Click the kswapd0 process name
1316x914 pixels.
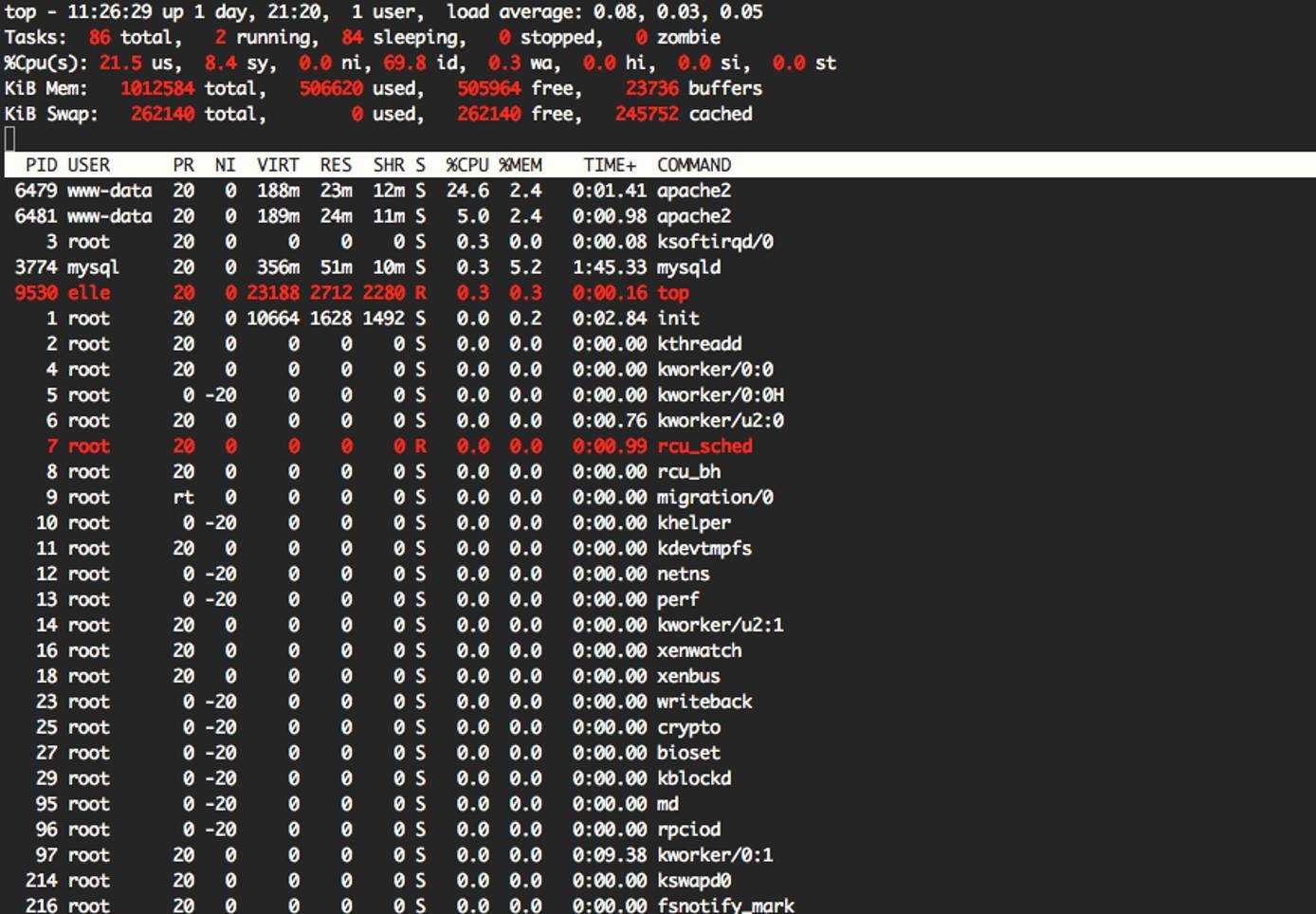point(694,881)
